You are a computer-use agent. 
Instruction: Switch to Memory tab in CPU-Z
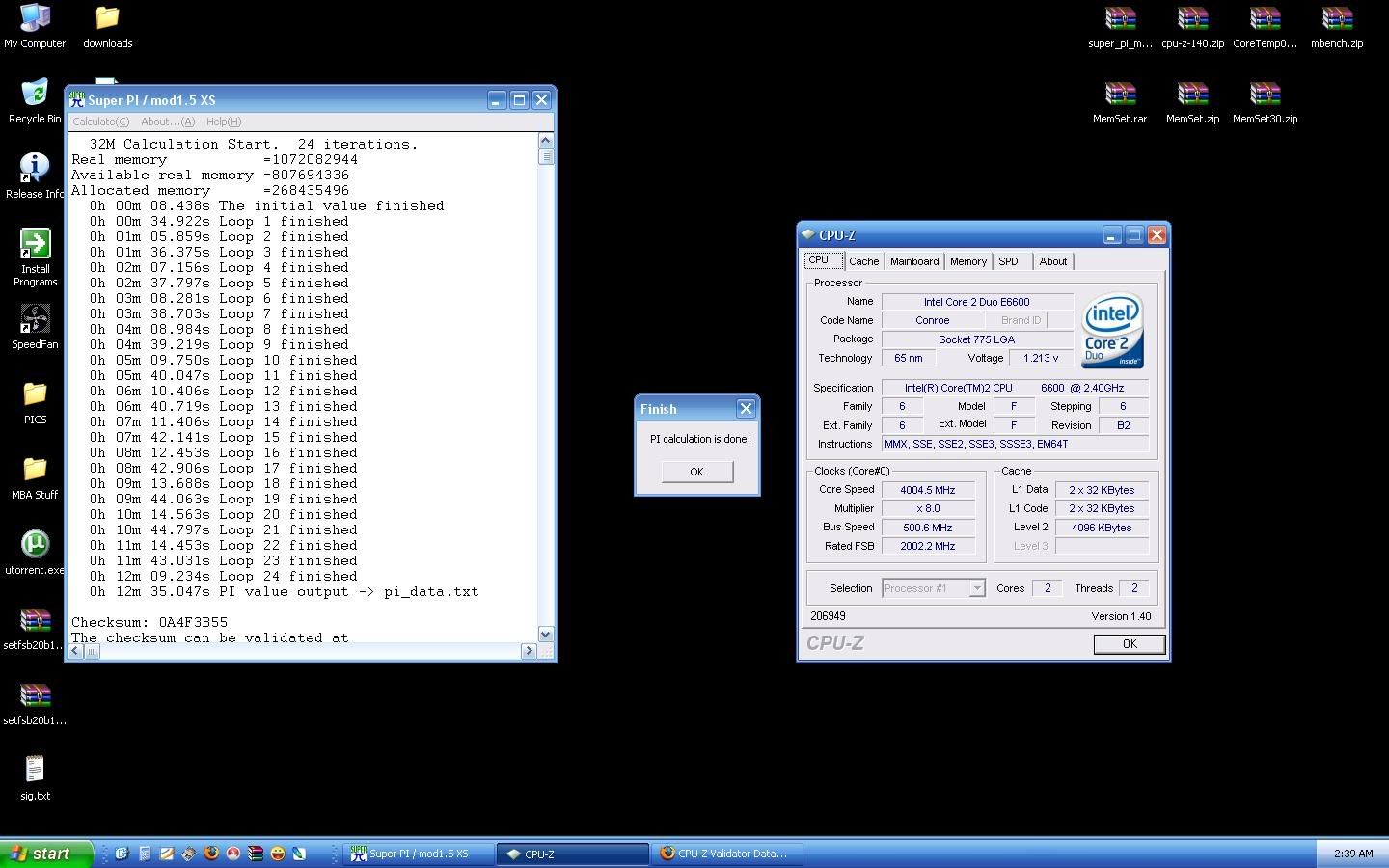click(x=968, y=261)
